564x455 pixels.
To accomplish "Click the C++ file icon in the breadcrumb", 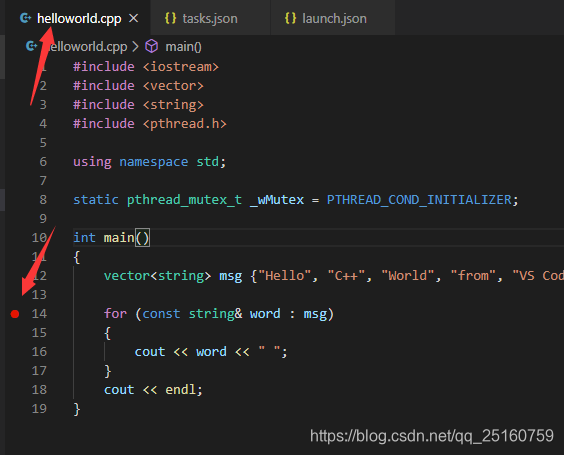I will click(x=32, y=46).
